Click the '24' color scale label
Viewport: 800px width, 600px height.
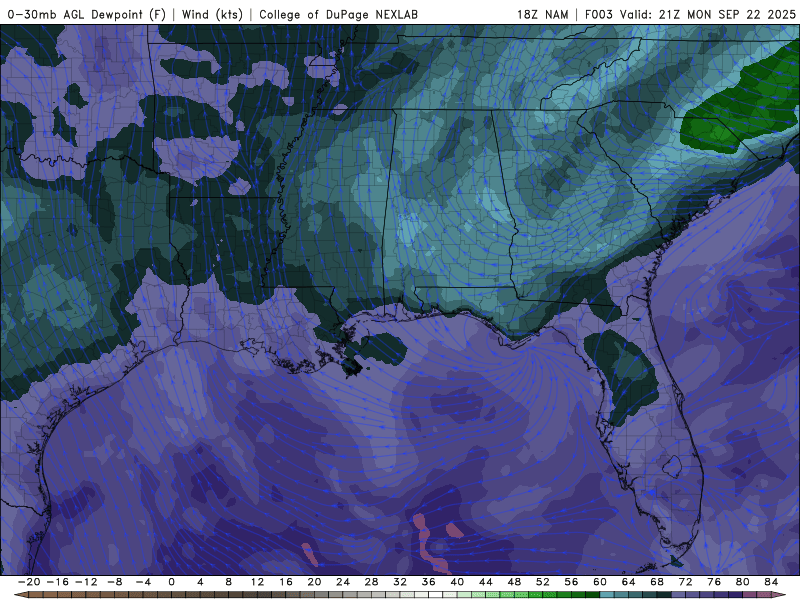[343, 582]
